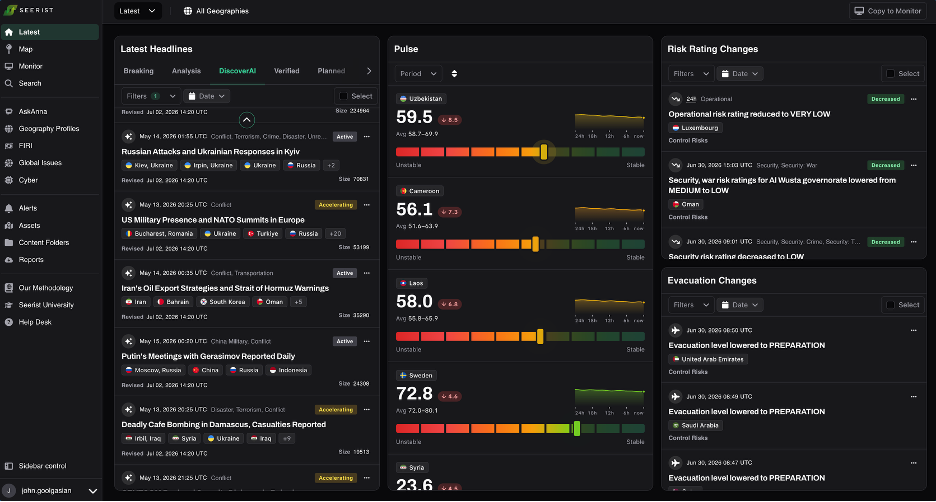Click the sort arrows icon in Pulse
Screen dimensions: 936x502
[454, 73]
